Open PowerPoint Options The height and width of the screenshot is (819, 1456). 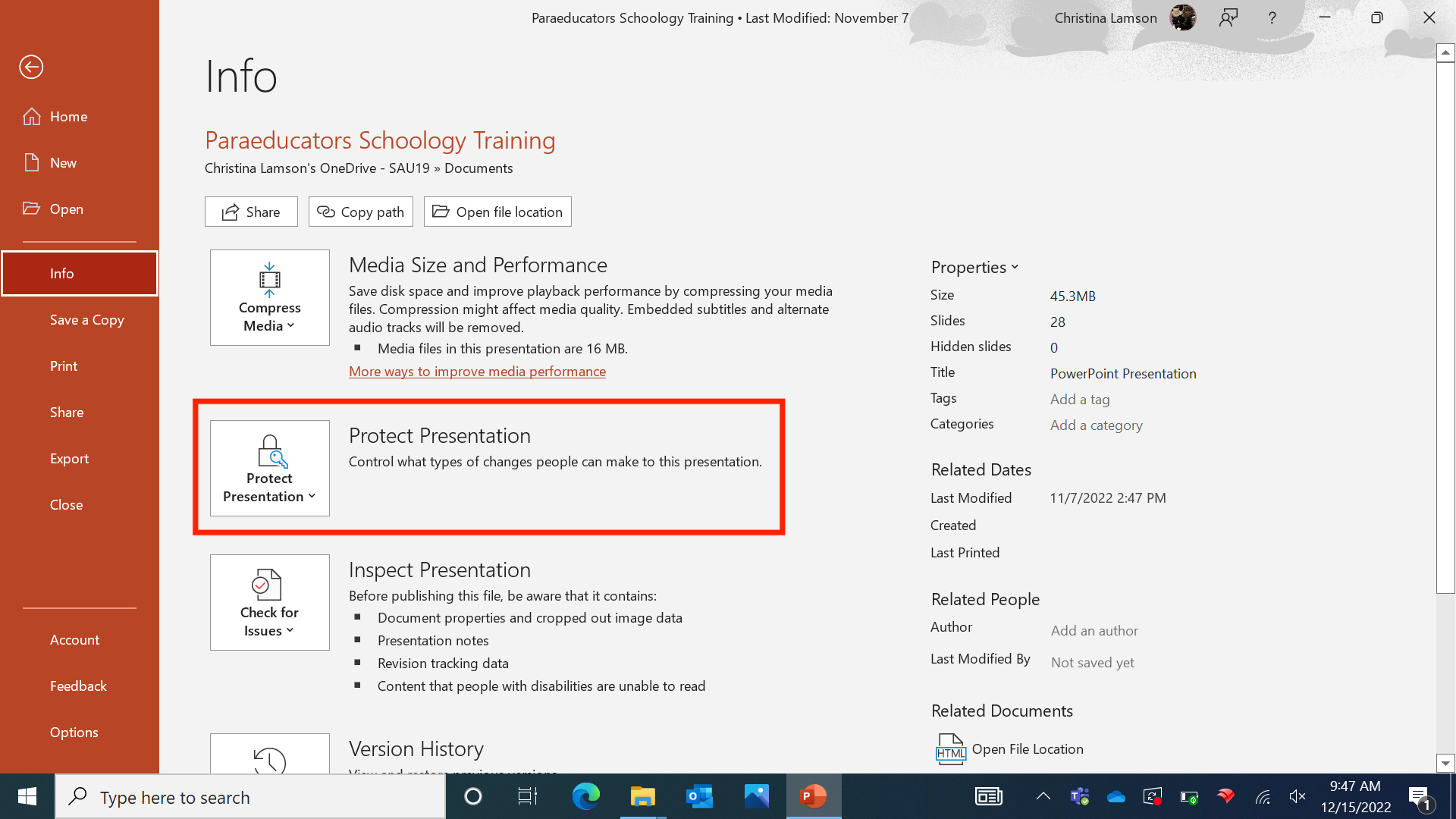pos(80,733)
